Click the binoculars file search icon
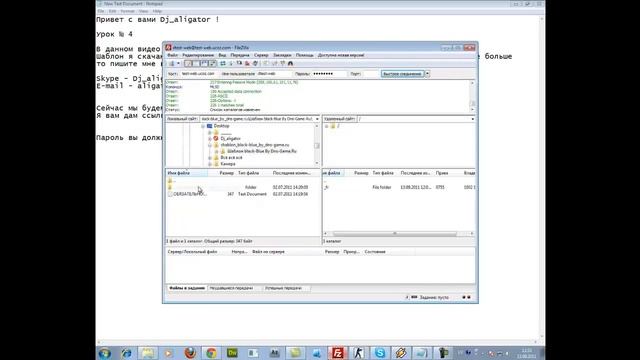Image resolution: width=640 pixels, height=360 pixels. pos(291,63)
